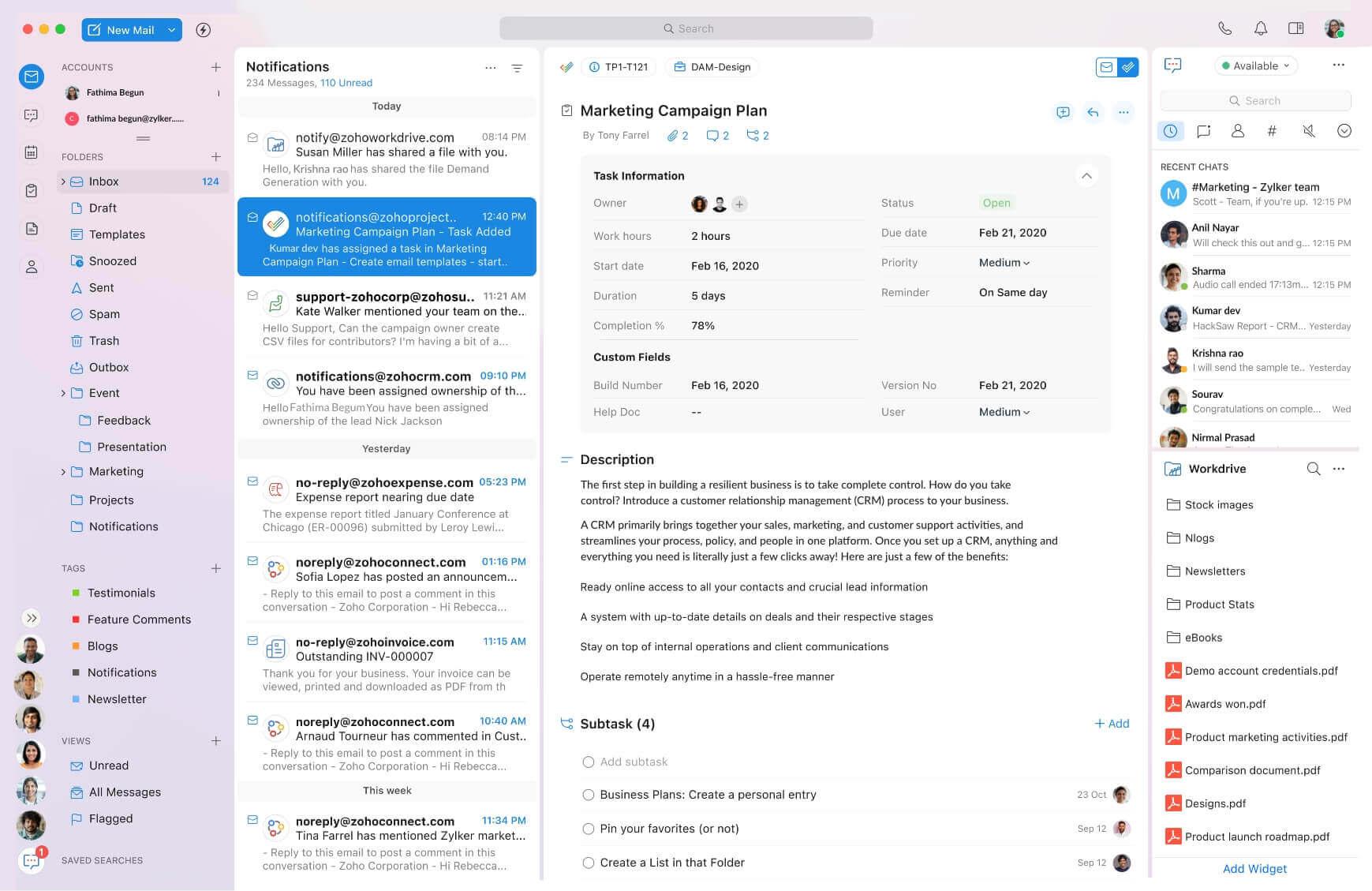Reply to the Marketing Campaign Plan task
The width and height of the screenshot is (1372, 891).
point(1093,112)
